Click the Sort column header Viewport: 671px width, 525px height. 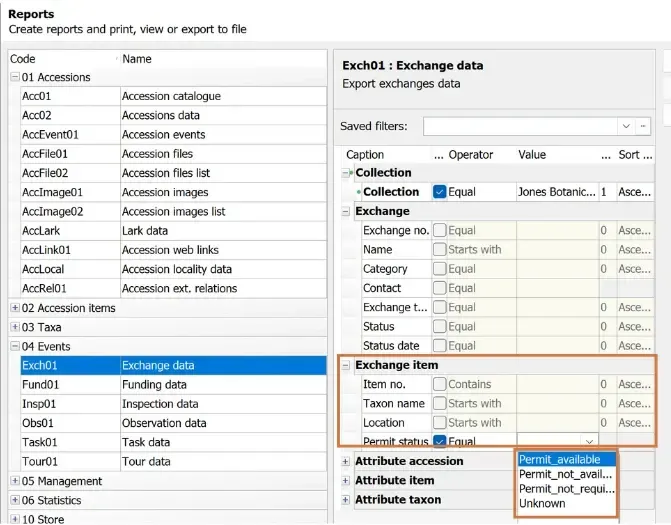(635, 155)
